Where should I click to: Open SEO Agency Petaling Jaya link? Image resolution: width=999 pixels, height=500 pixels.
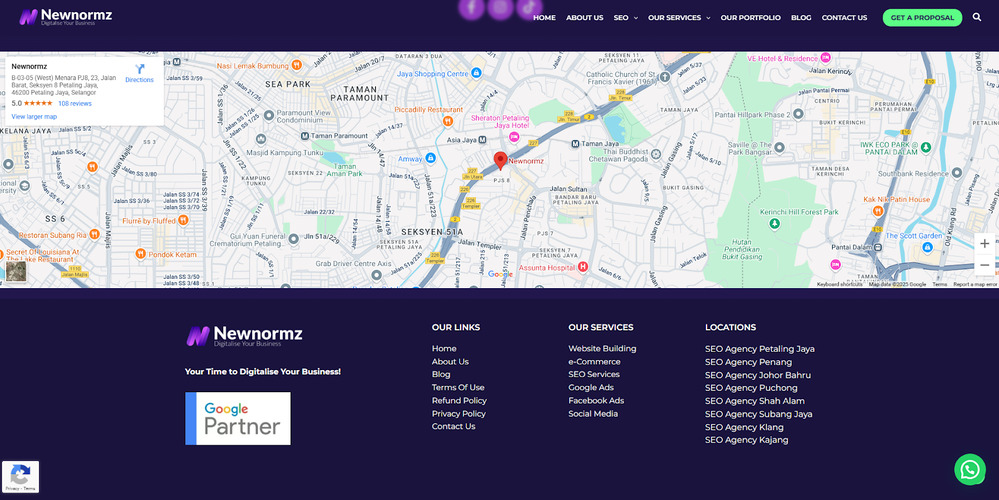759,349
